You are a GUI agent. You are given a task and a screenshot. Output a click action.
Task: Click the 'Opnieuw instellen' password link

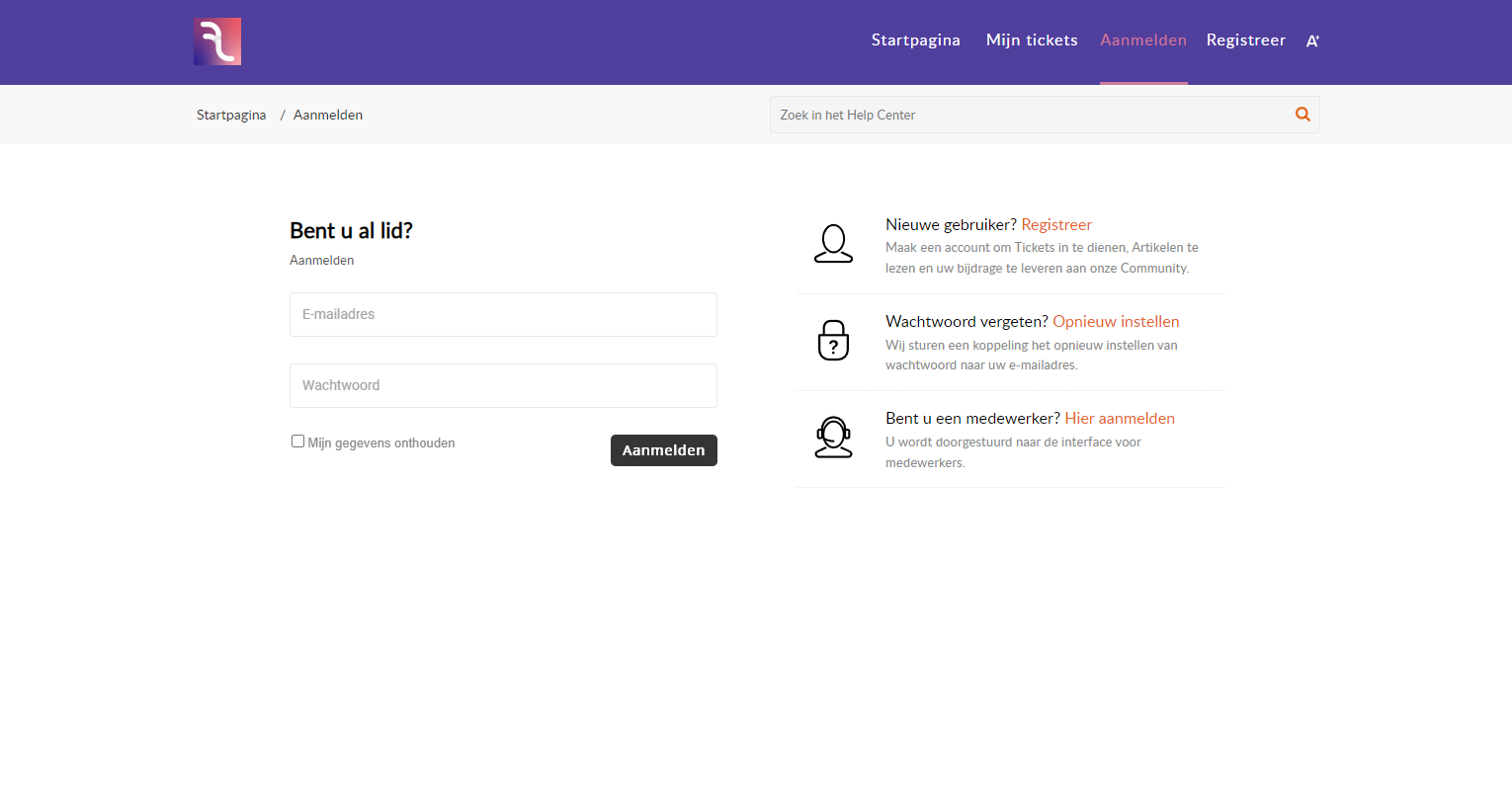point(1116,322)
